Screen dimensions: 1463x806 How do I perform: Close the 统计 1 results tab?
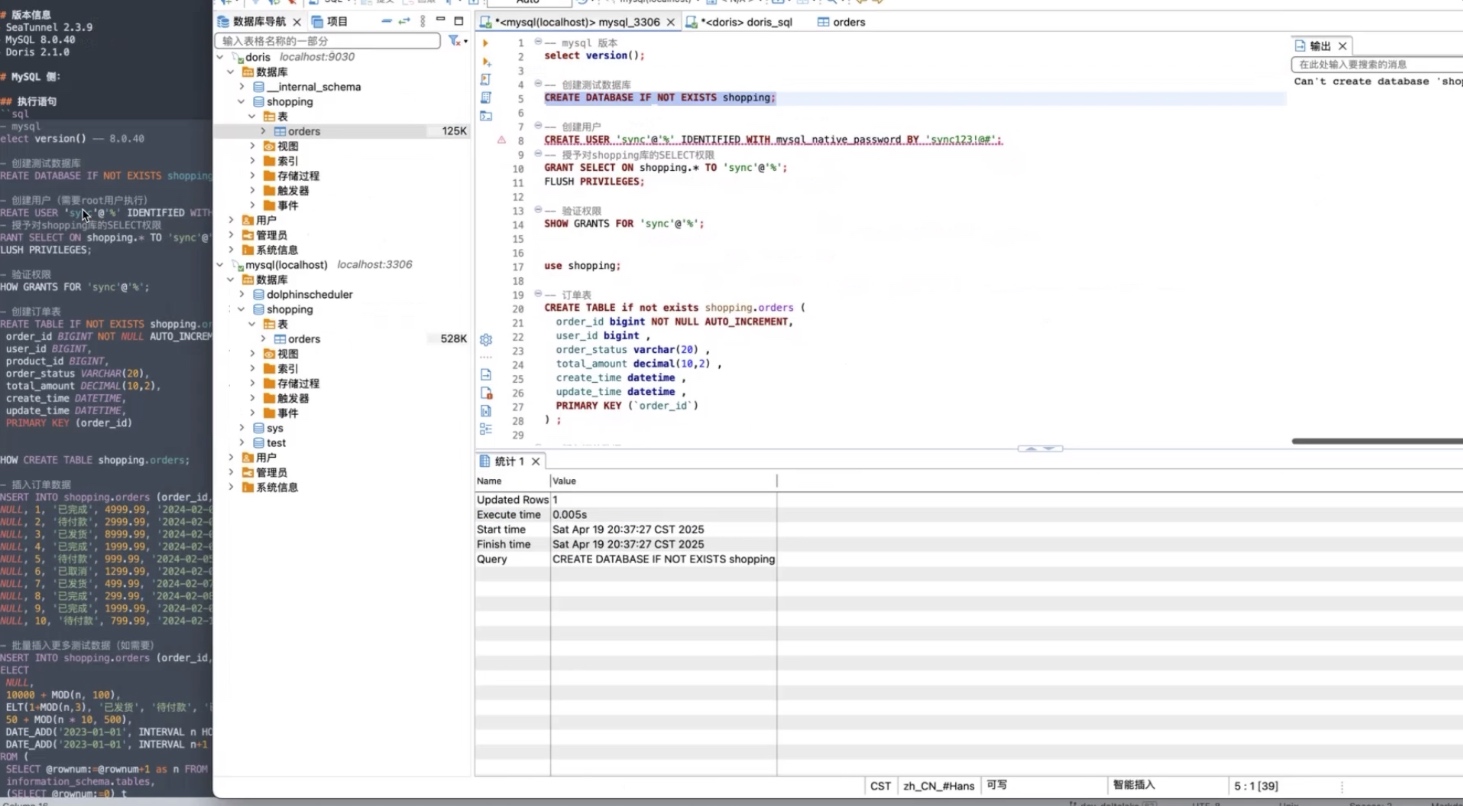click(x=536, y=461)
